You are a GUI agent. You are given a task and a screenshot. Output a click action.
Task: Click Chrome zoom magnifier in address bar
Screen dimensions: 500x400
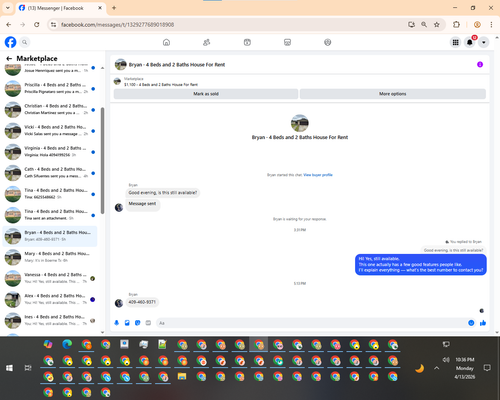tap(424, 24)
